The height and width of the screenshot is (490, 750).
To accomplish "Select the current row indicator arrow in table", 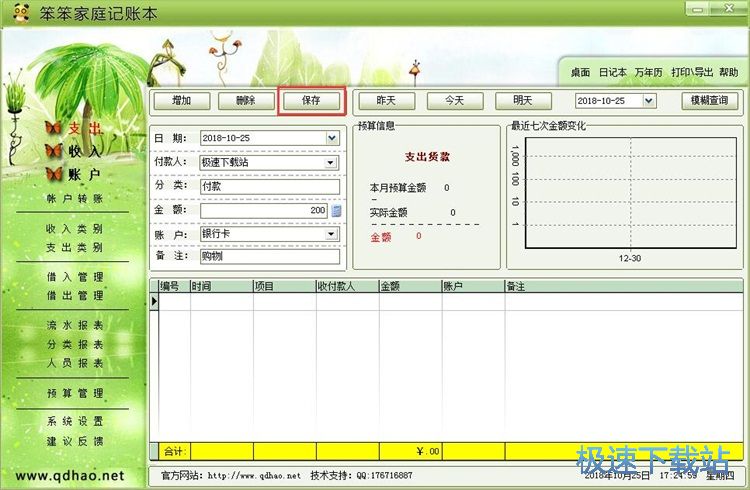I will [x=154, y=301].
